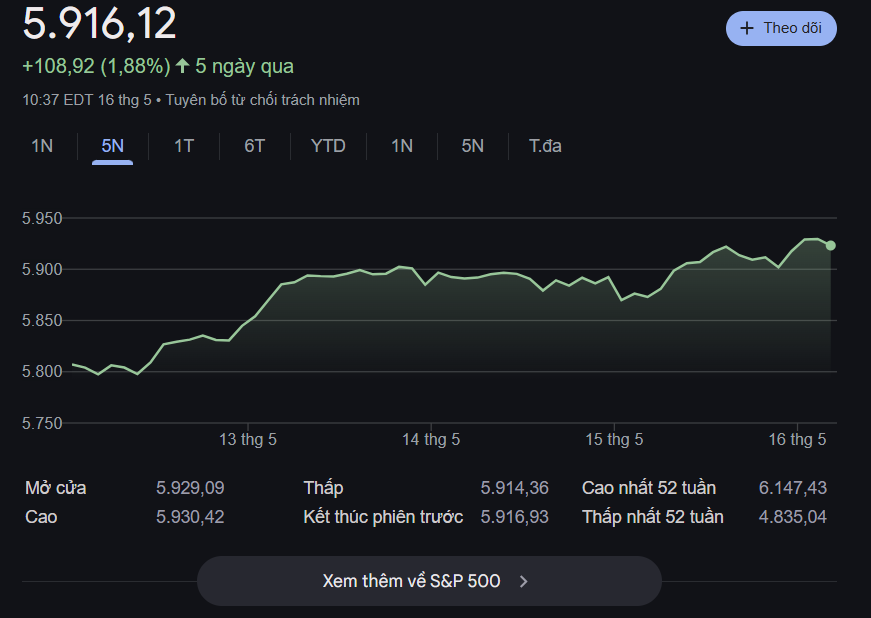Image resolution: width=871 pixels, height=618 pixels.
Task: Click the change value +108,92 (1,88%)
Action: (x=97, y=66)
